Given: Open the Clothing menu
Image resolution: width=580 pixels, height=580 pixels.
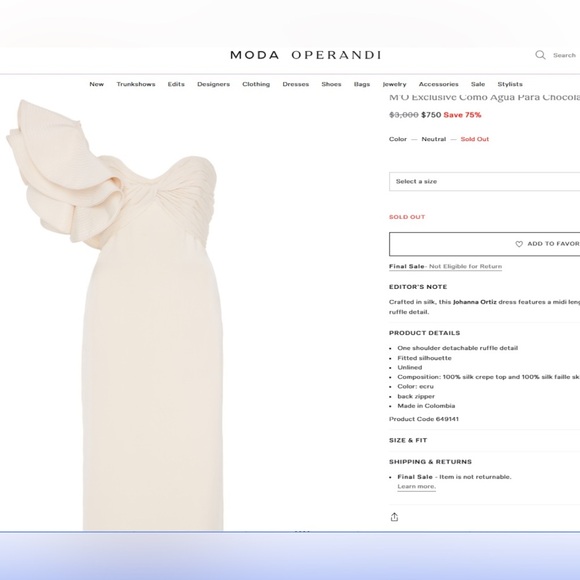Looking at the screenshot, I should click(256, 84).
